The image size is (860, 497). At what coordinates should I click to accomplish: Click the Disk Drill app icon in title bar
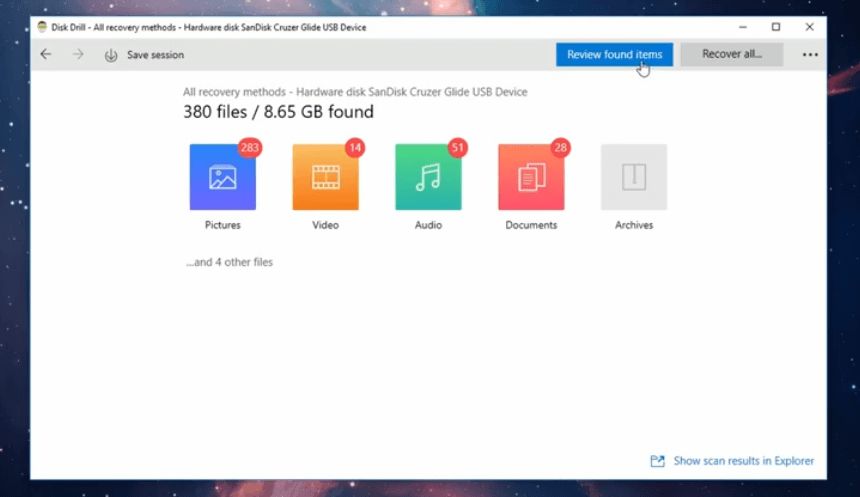(42, 27)
